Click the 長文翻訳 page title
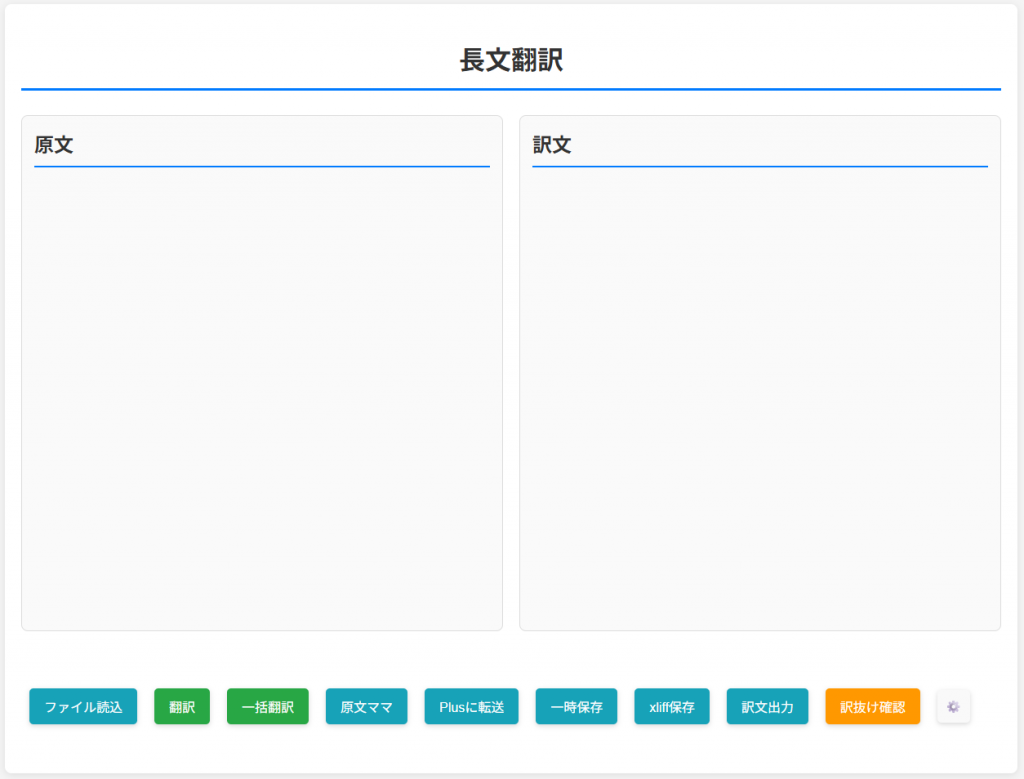 coord(511,60)
